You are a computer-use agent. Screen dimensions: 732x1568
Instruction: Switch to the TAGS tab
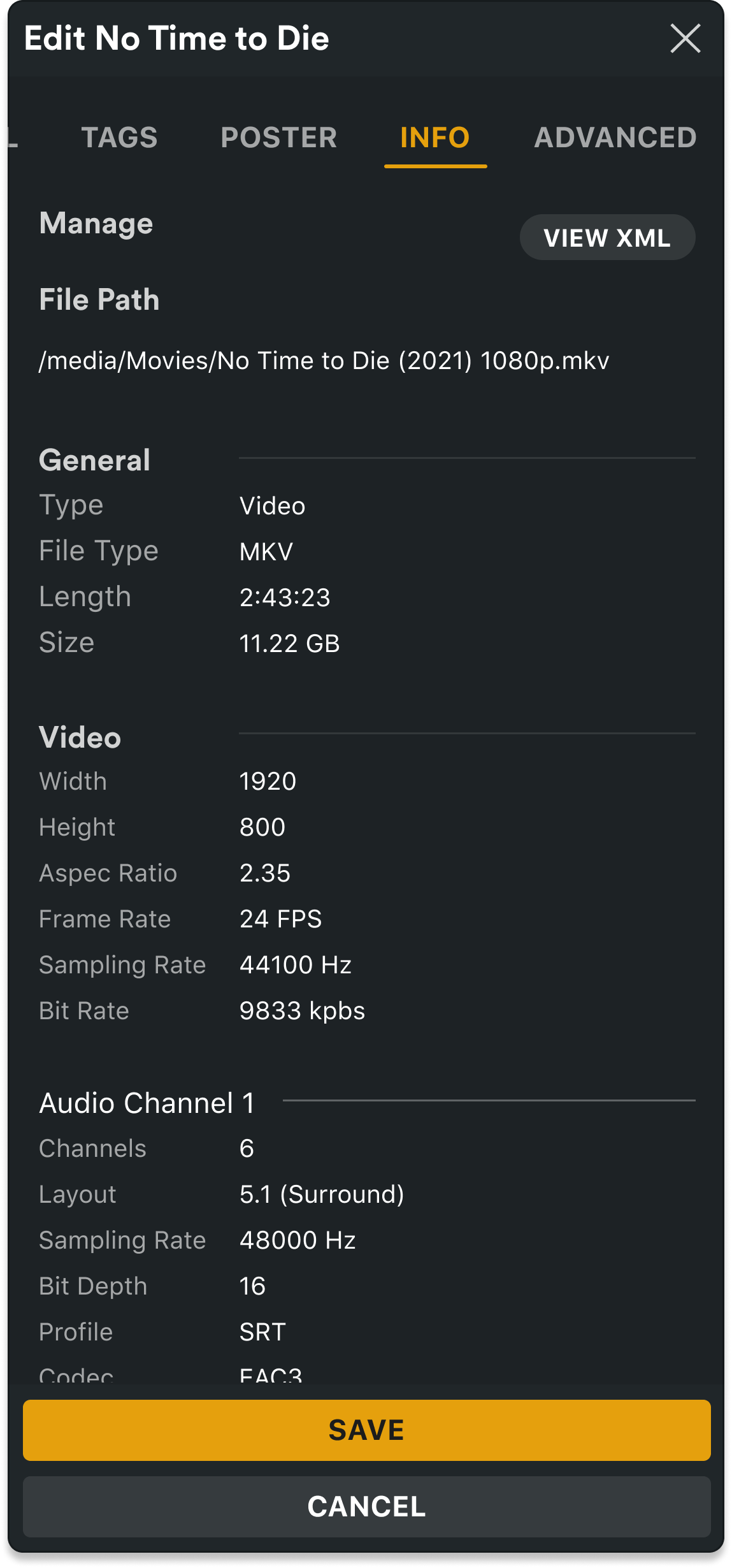(x=119, y=138)
